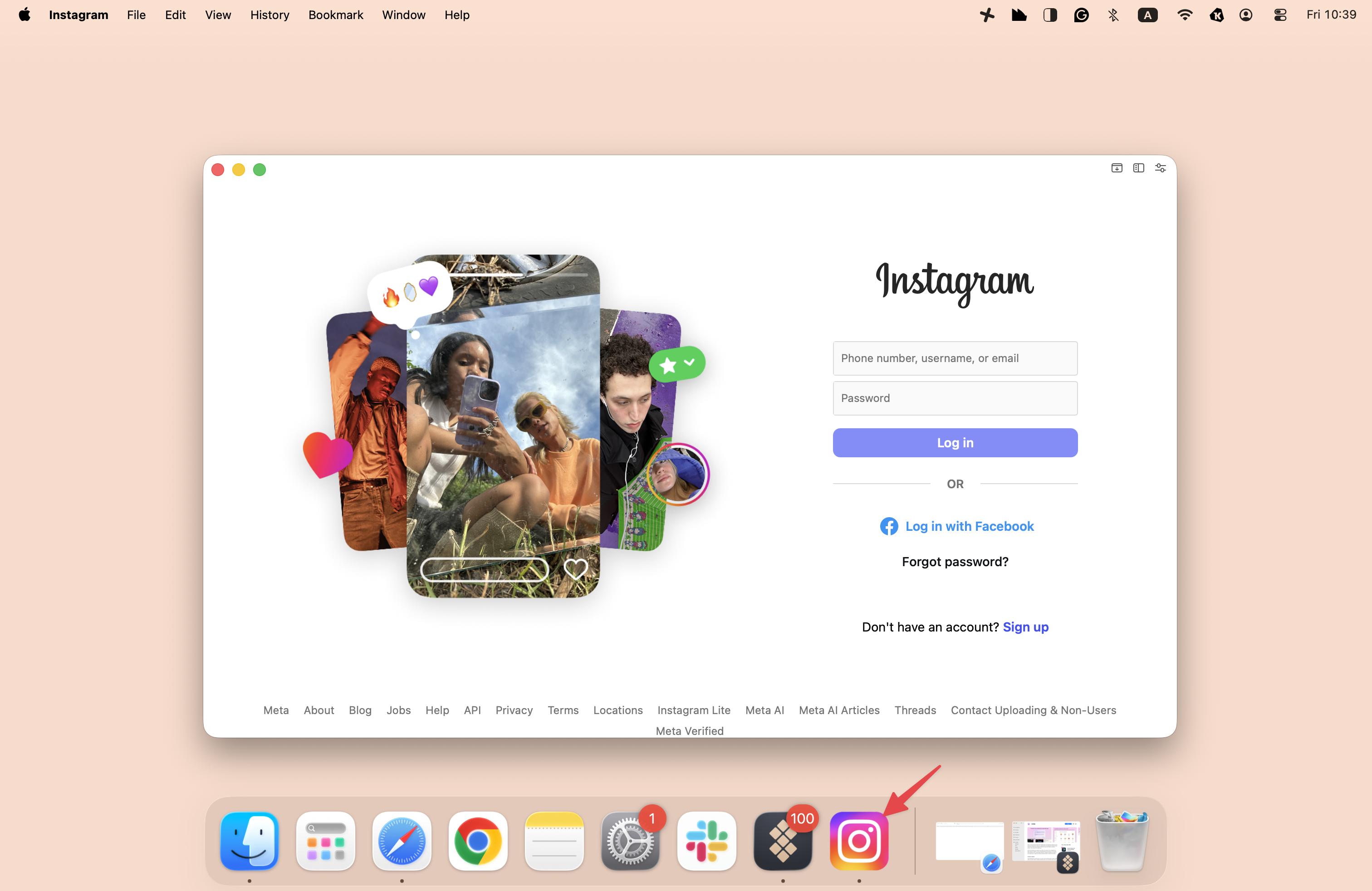
Task: Toggle the browser sidebar panel icon
Action: [x=1138, y=168]
